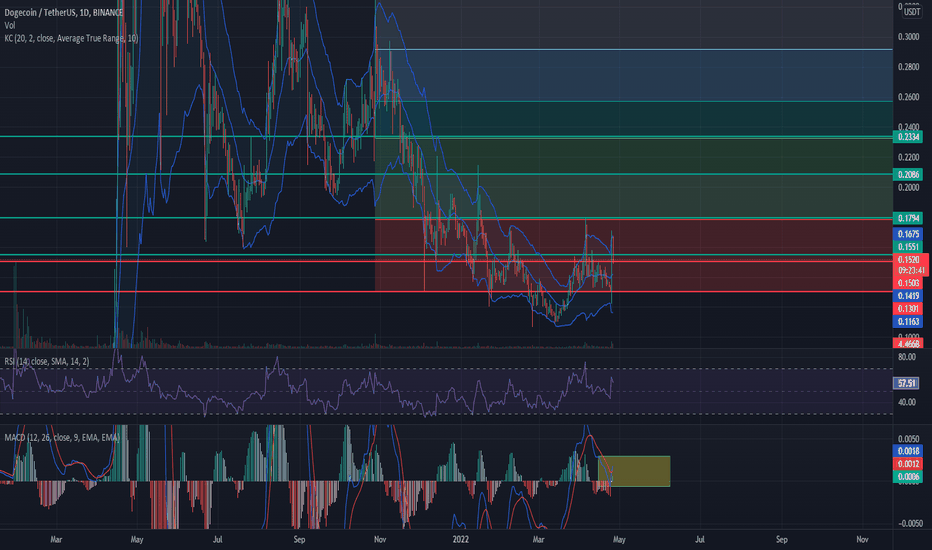This screenshot has height=550, width=932.
Task: Select the RSI indicator legend
Action: [x=47, y=362]
